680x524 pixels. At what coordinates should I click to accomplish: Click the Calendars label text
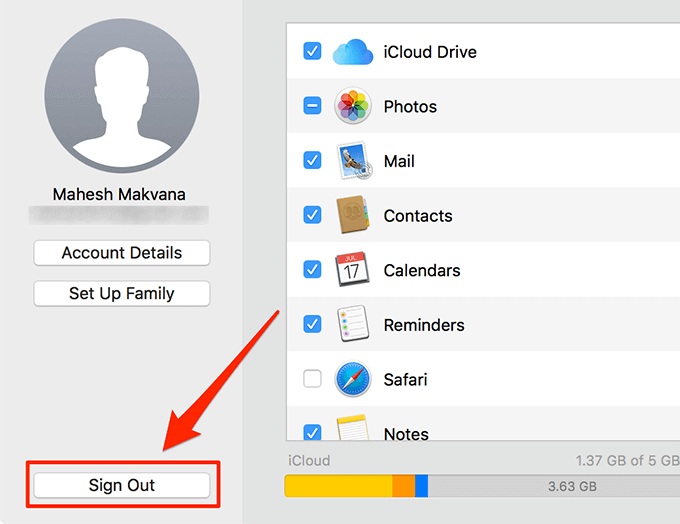click(422, 270)
